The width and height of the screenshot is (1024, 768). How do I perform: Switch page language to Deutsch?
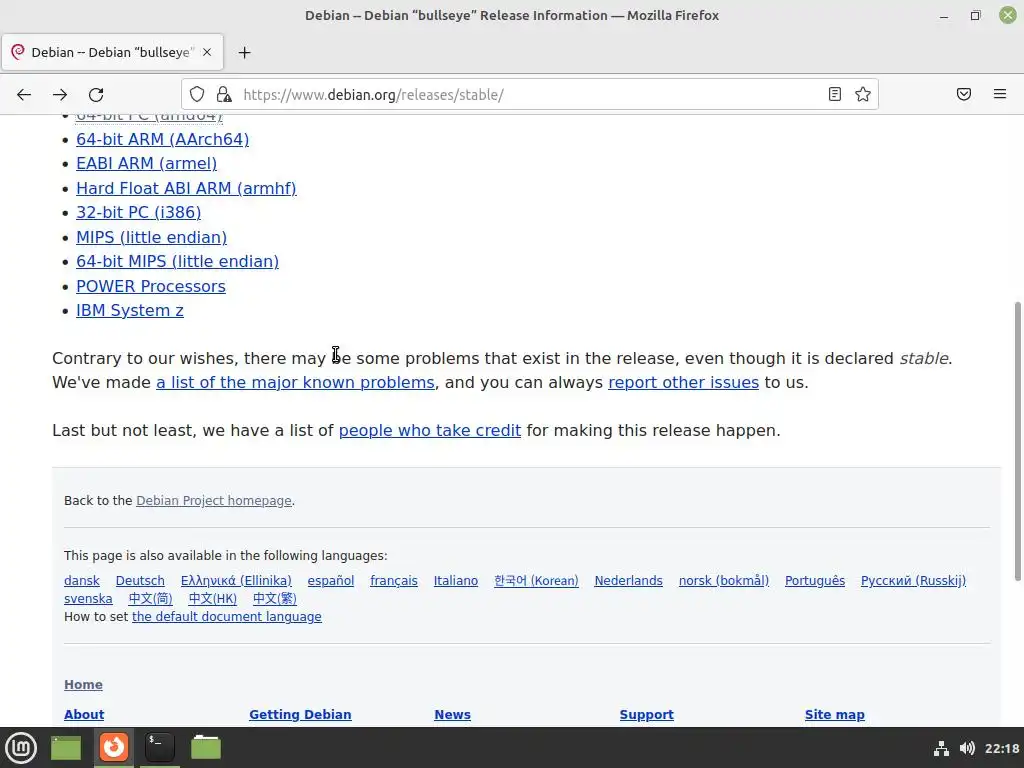tap(140, 581)
